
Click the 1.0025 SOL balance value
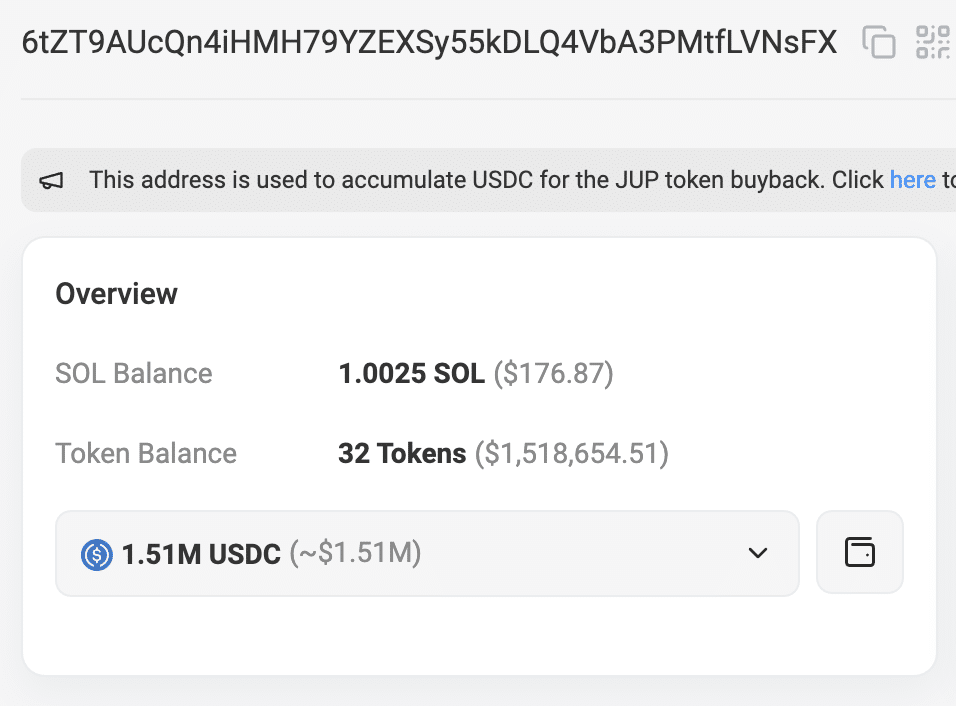(x=412, y=373)
